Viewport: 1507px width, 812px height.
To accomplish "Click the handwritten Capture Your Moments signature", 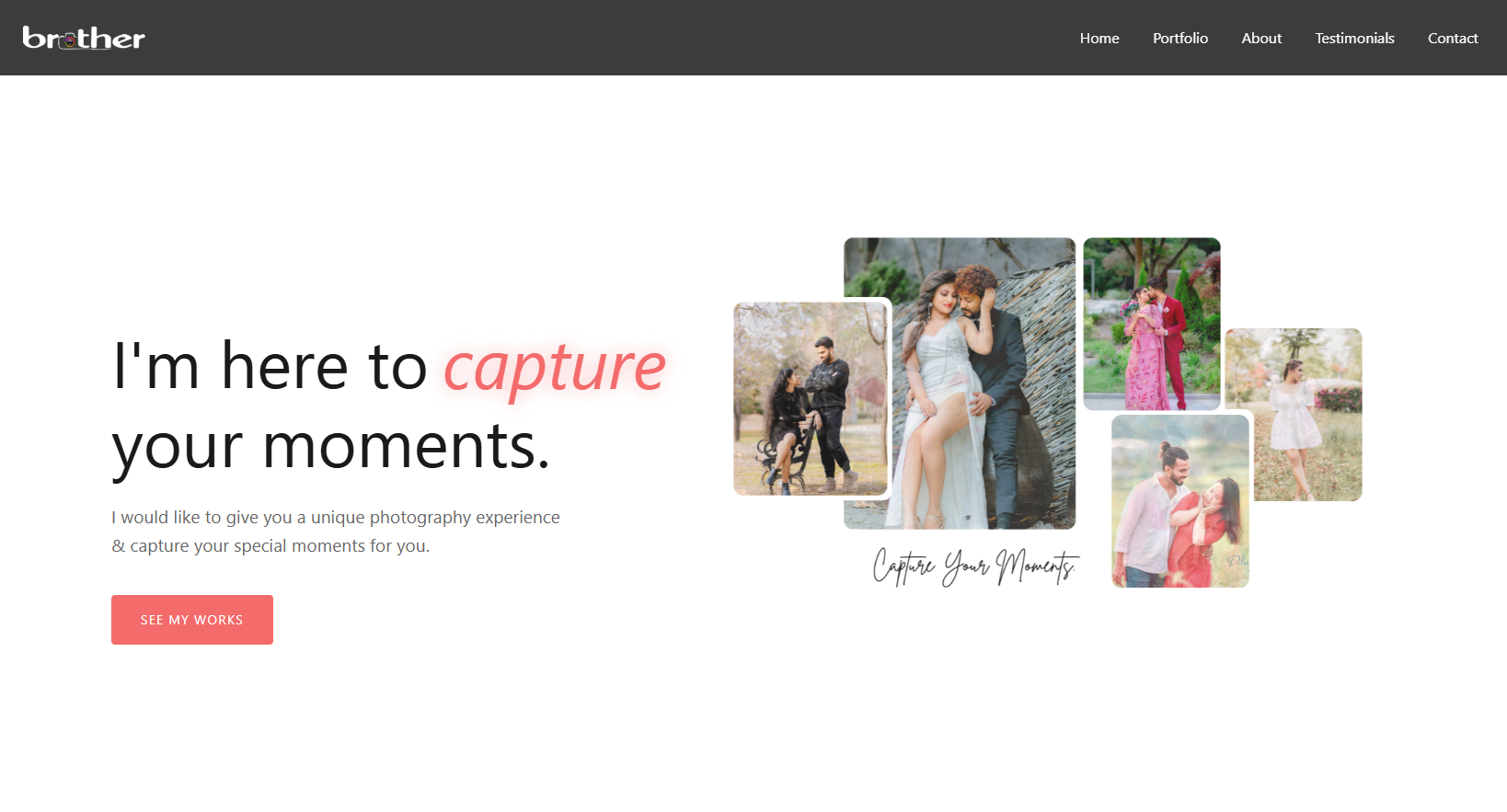I will 974,566.
